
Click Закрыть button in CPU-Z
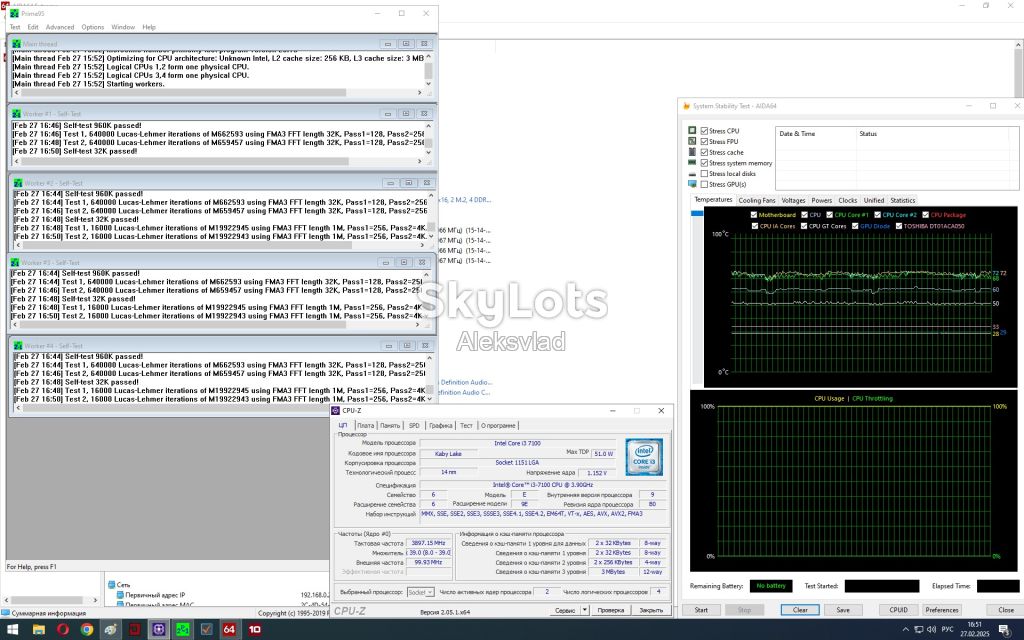click(x=651, y=610)
